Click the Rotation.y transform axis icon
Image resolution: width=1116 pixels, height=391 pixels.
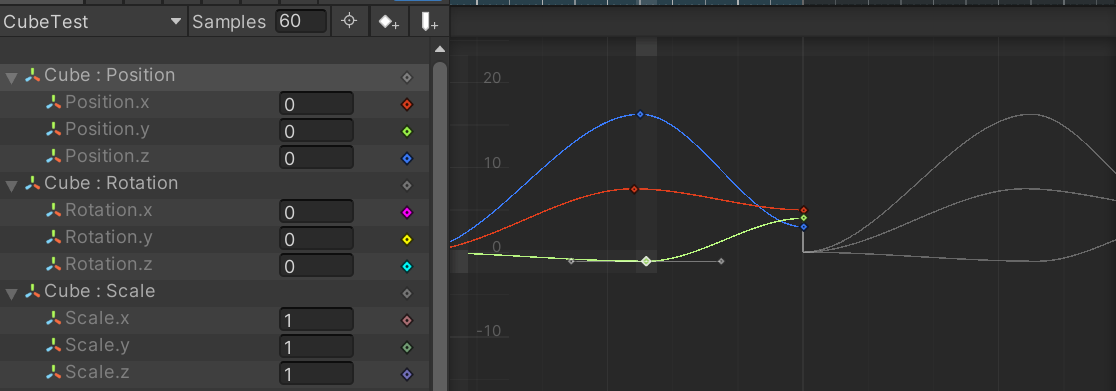(54, 238)
